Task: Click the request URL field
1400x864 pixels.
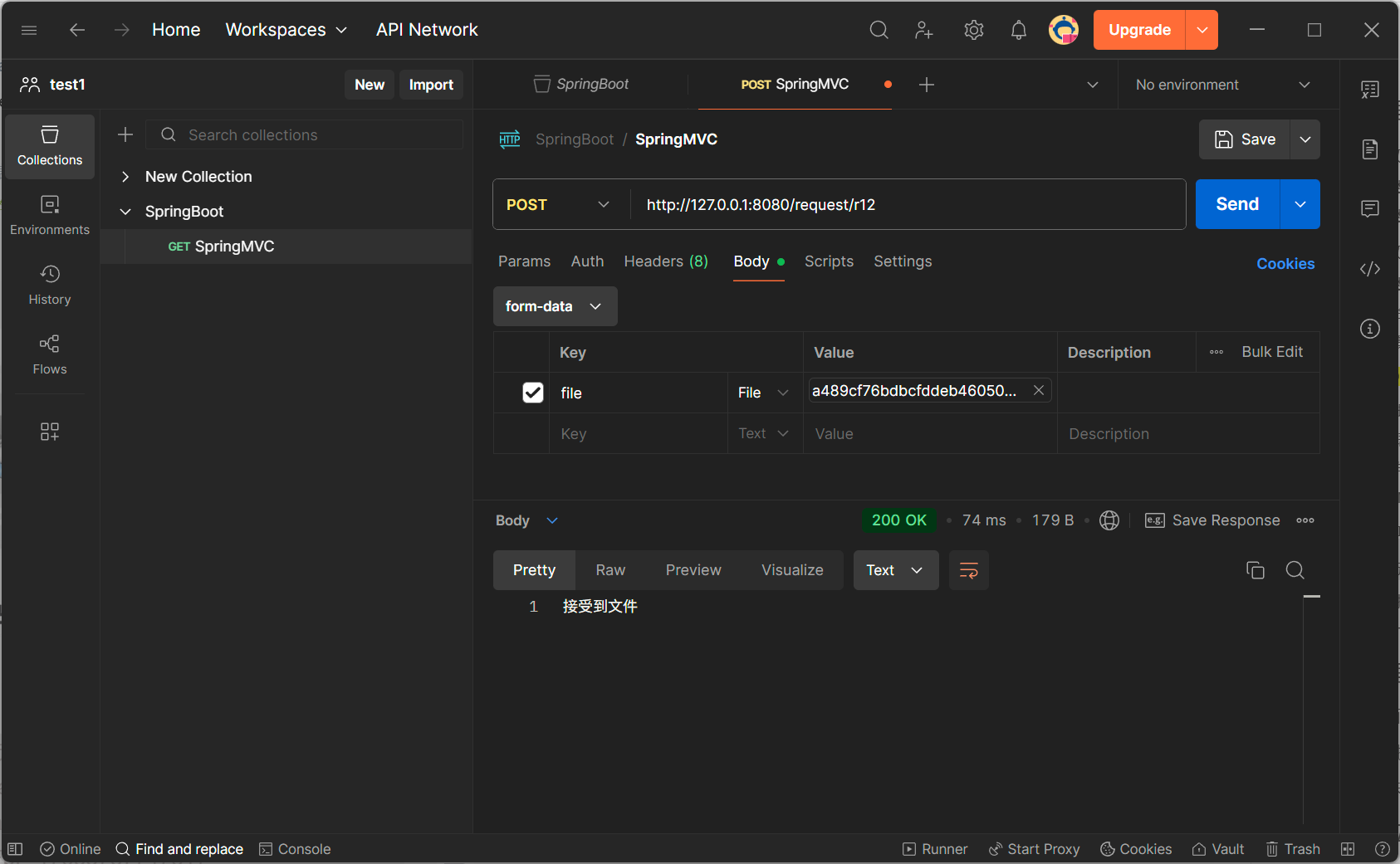Action: pos(908,204)
